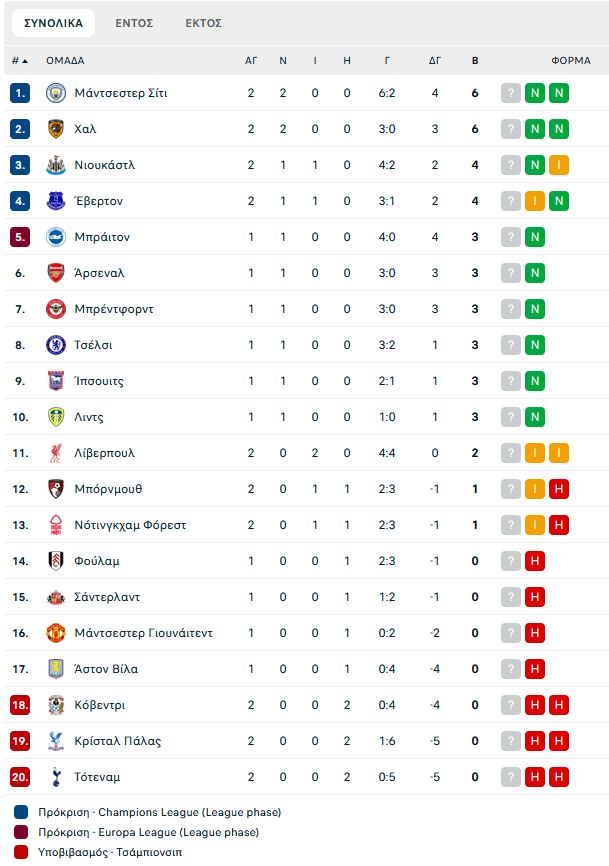Click the Tottenham cockerel crest

click(x=56, y=777)
